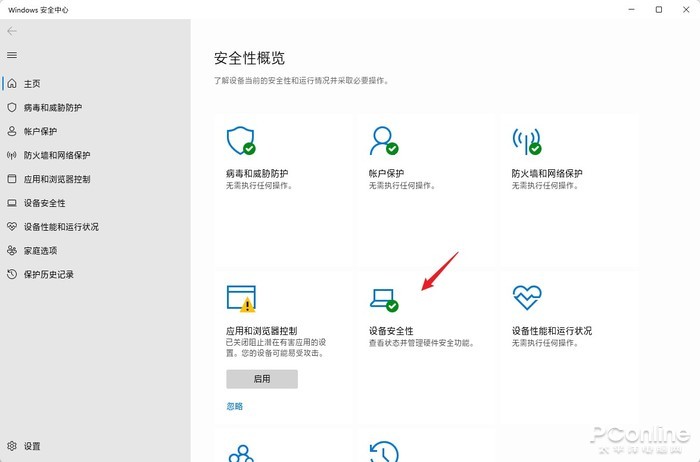700x462 pixels.
Task: Click the back arrow icon
Action: (x=12, y=31)
